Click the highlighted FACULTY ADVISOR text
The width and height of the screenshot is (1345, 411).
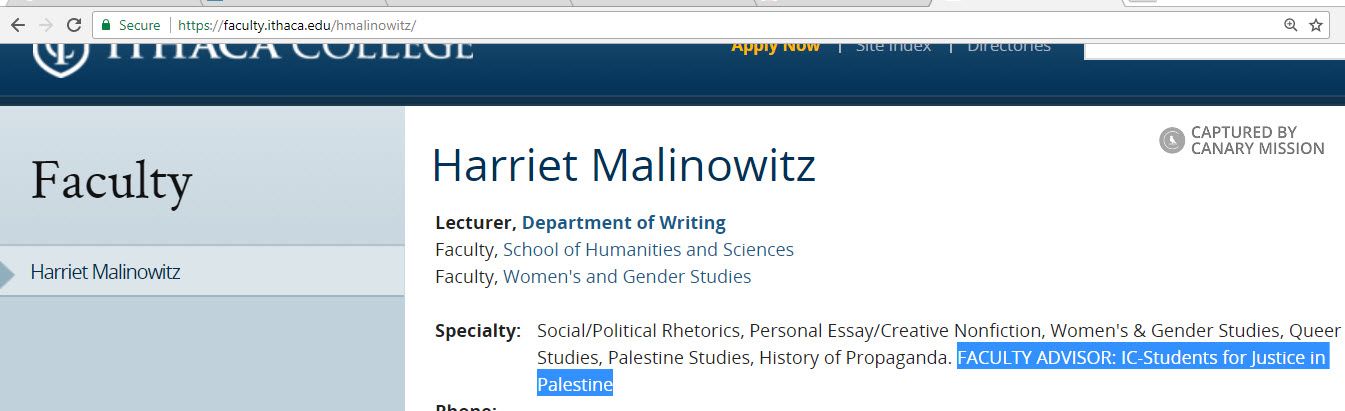(1141, 358)
